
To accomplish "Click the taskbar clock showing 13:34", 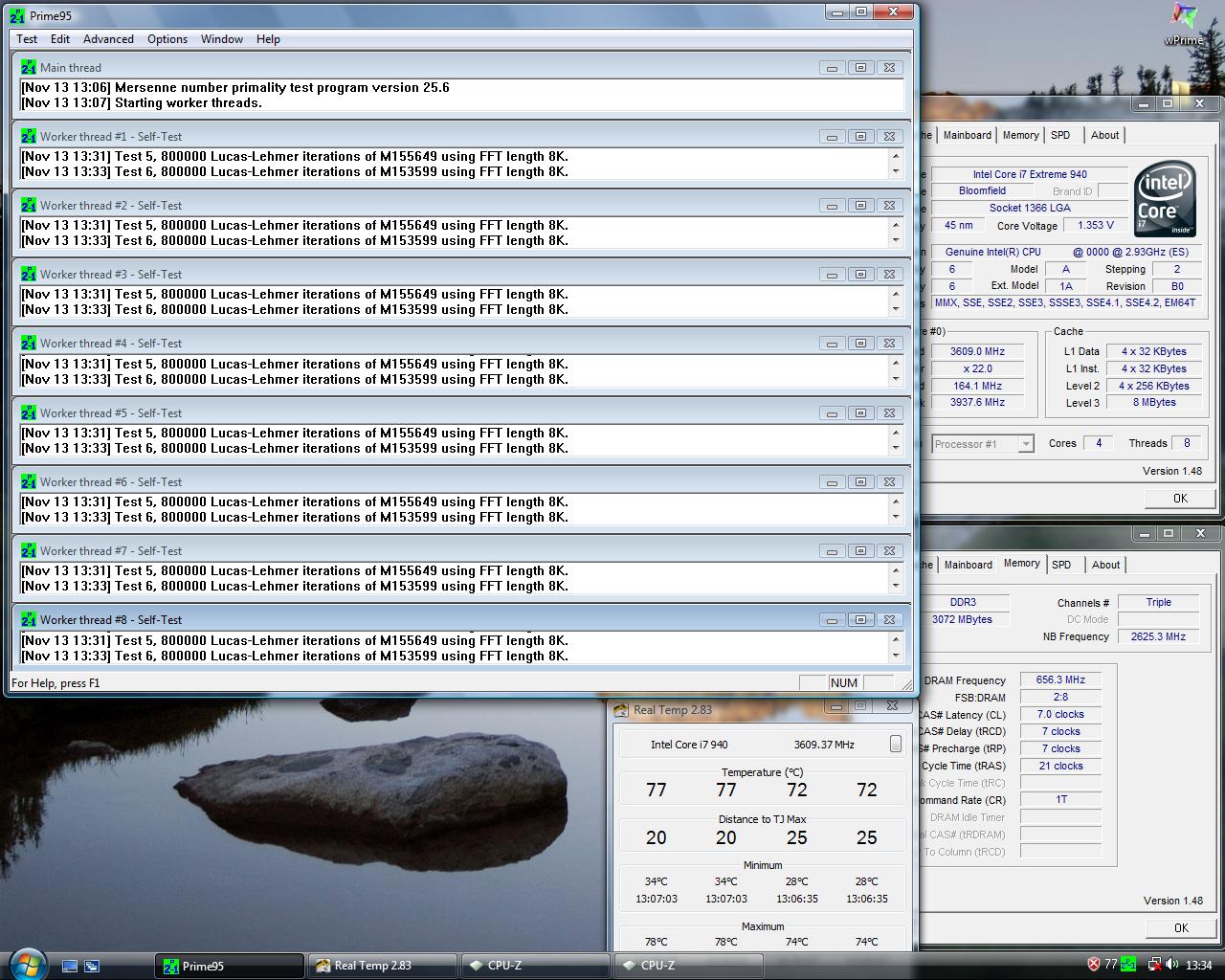I will [1199, 965].
